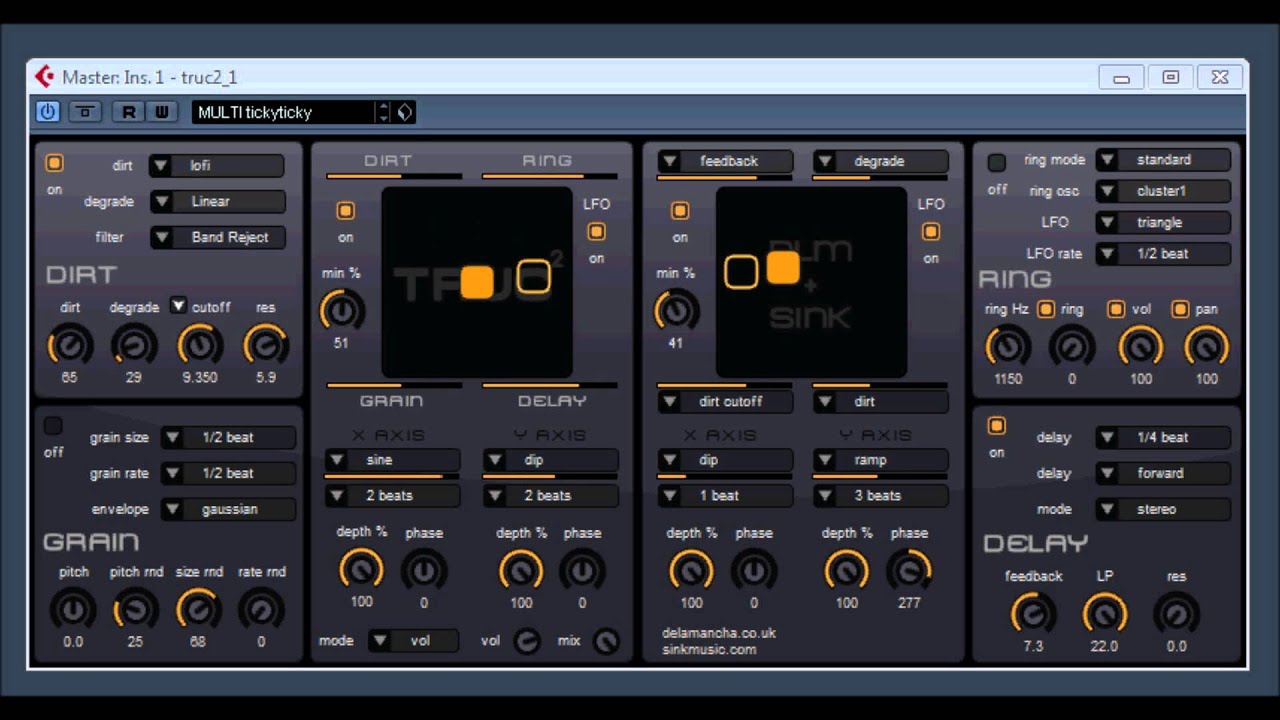This screenshot has width=1280, height=720.
Task: Click the mix knob at bottom of left pad
Action: tap(605, 642)
